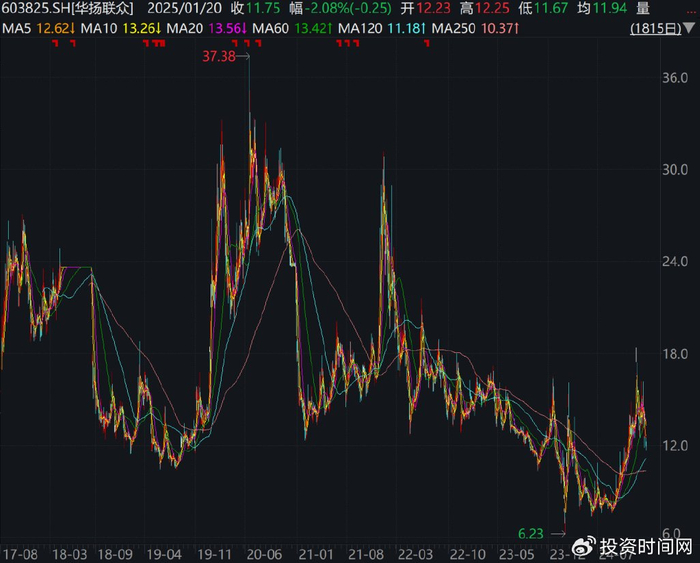700x563 pixels.
Task: Click the 17-08 date axis label
Action: [21, 555]
